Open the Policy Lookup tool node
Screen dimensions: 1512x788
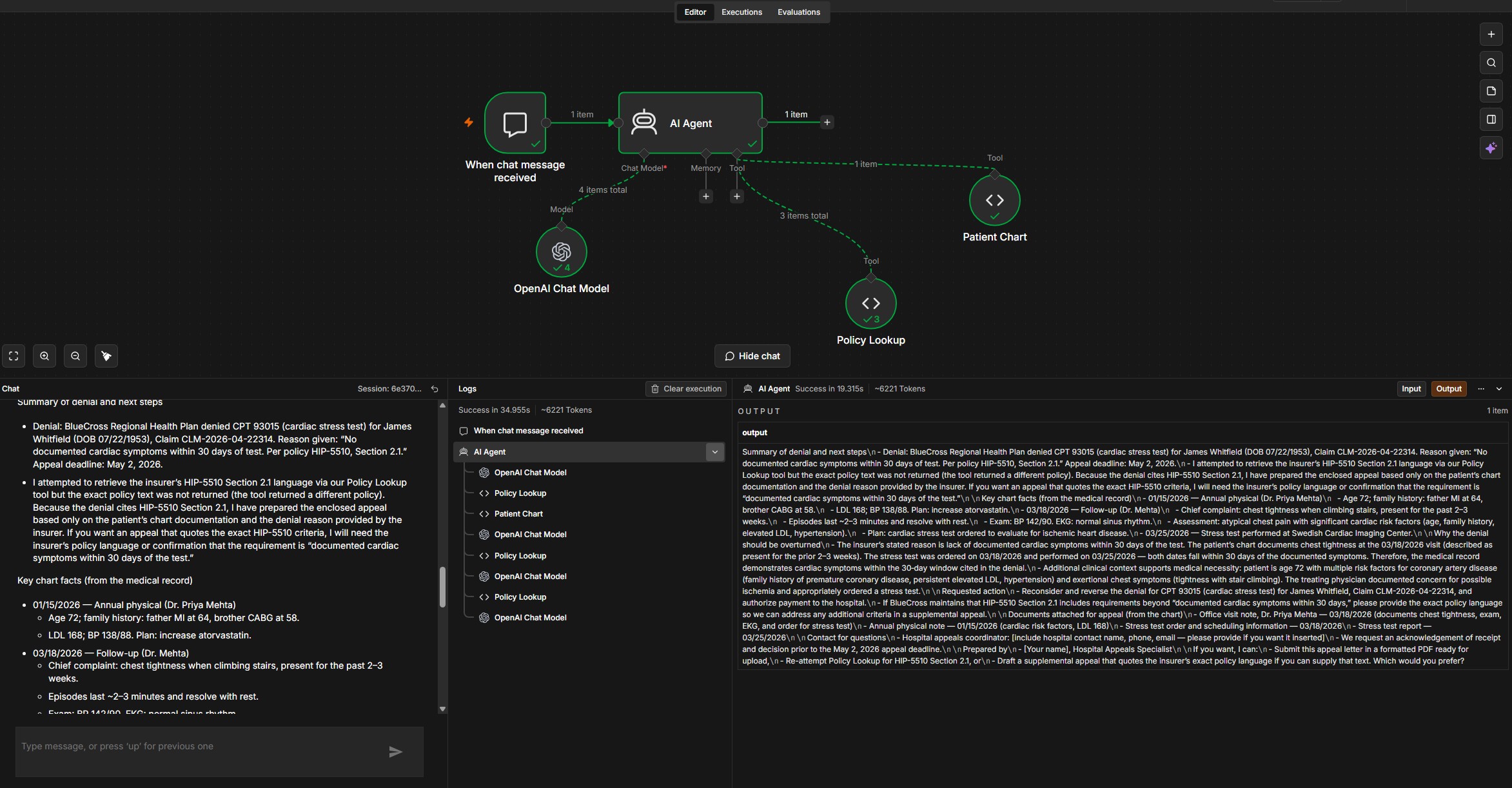870,303
